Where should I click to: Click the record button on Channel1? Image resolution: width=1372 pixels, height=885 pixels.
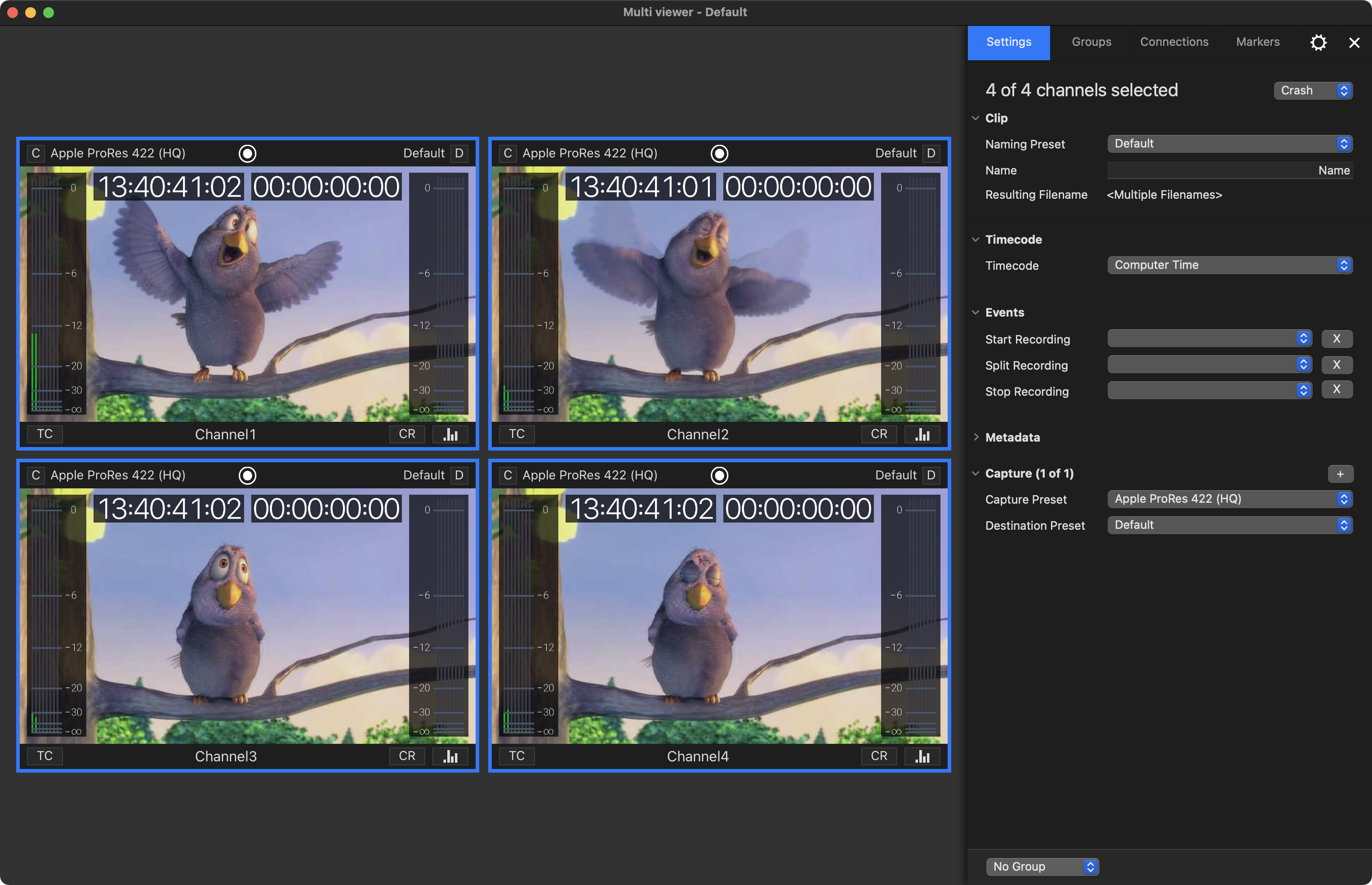coord(248,153)
